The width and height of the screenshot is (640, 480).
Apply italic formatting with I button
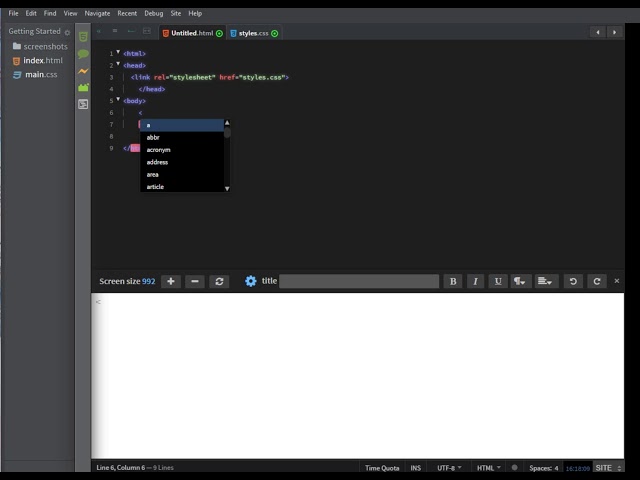pyautogui.click(x=475, y=281)
